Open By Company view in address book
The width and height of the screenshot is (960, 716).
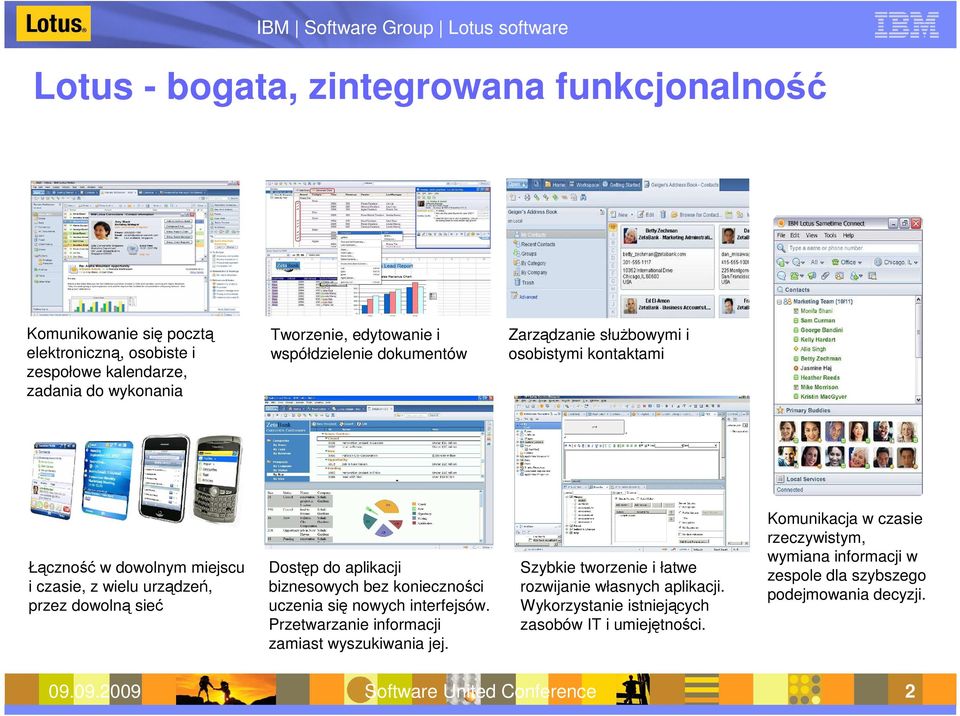[531, 273]
